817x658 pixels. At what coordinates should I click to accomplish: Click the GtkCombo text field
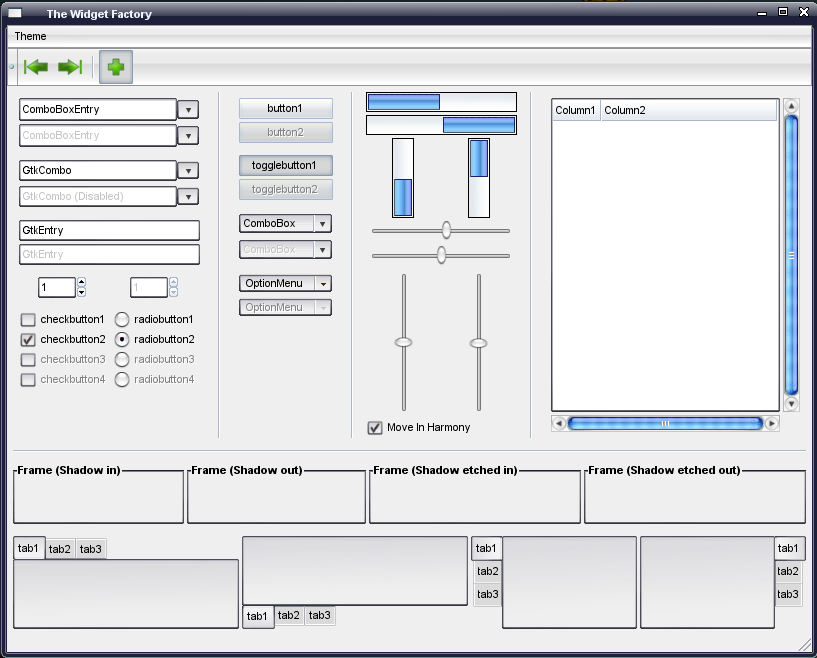coord(98,170)
